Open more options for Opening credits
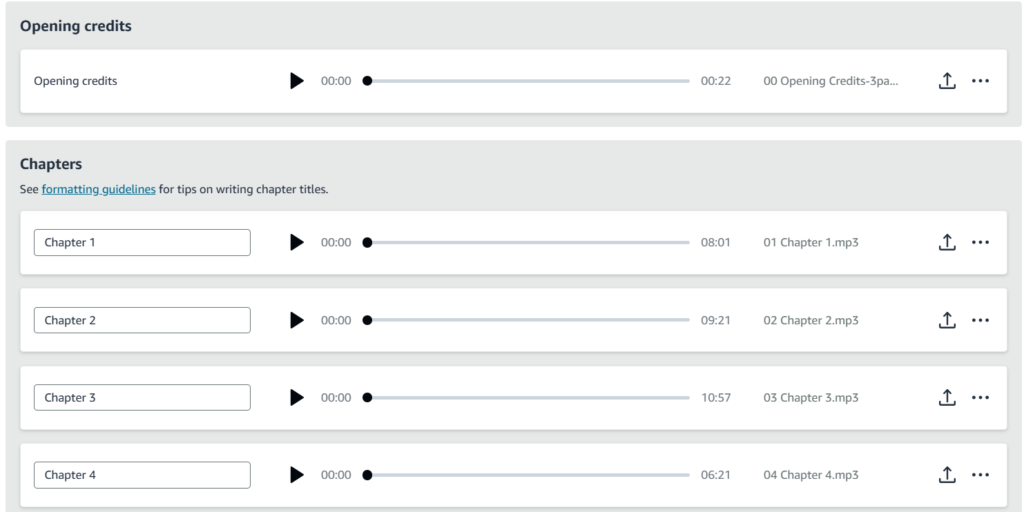This screenshot has width=1024, height=512. point(980,81)
